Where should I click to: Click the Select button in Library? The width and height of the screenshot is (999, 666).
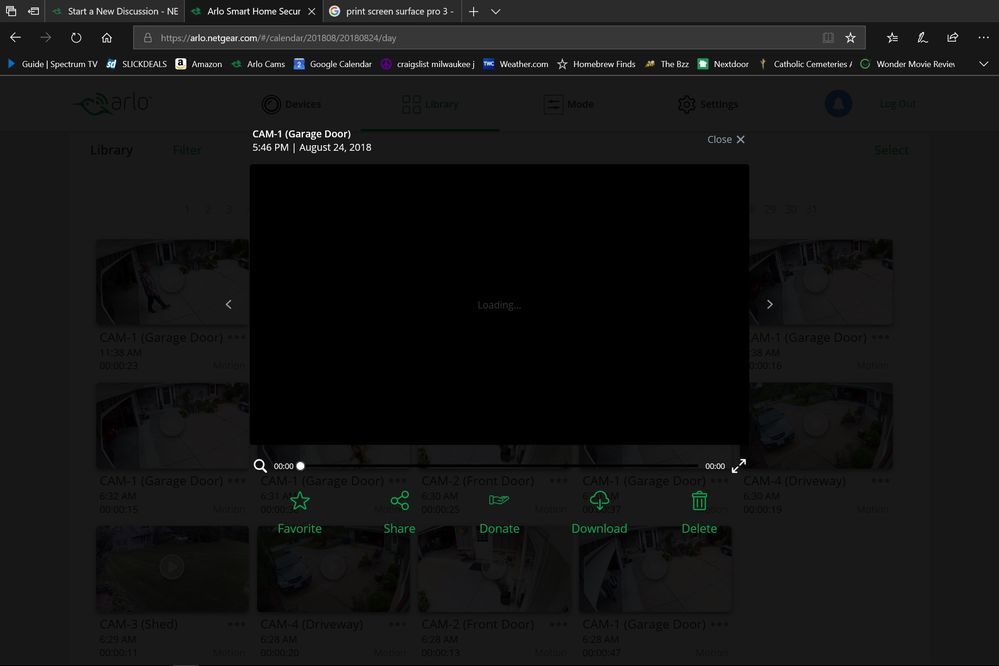click(891, 150)
